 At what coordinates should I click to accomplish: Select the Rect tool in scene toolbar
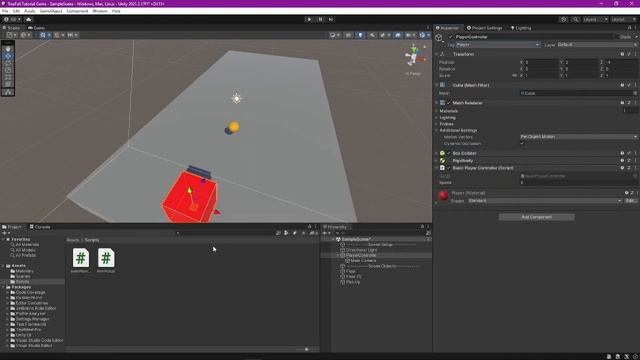(8, 77)
